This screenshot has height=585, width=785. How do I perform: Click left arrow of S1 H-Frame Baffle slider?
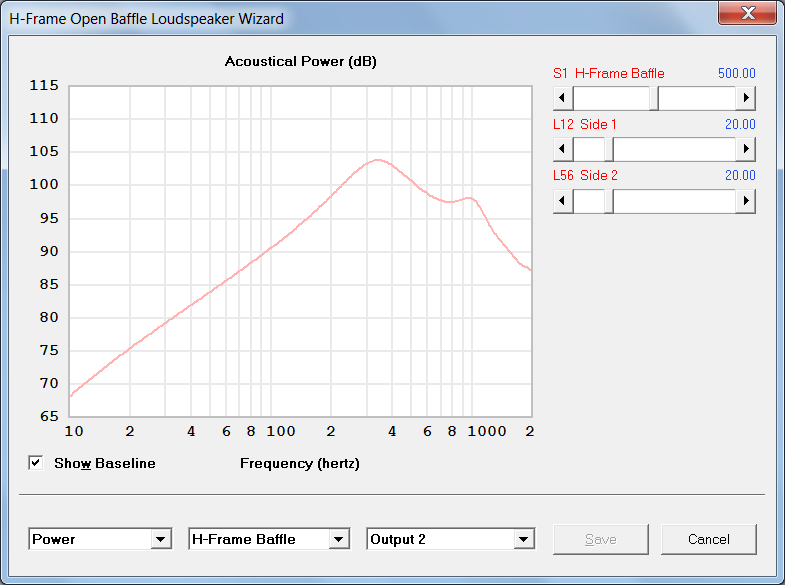coord(563,98)
